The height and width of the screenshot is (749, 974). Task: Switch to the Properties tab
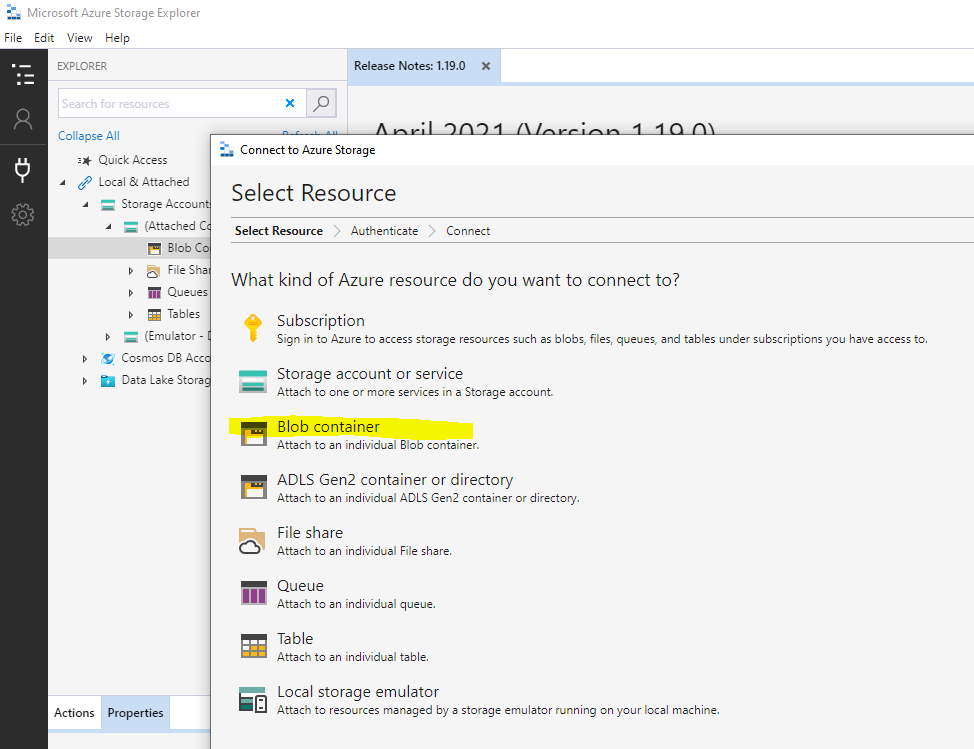pyautogui.click(x=135, y=713)
